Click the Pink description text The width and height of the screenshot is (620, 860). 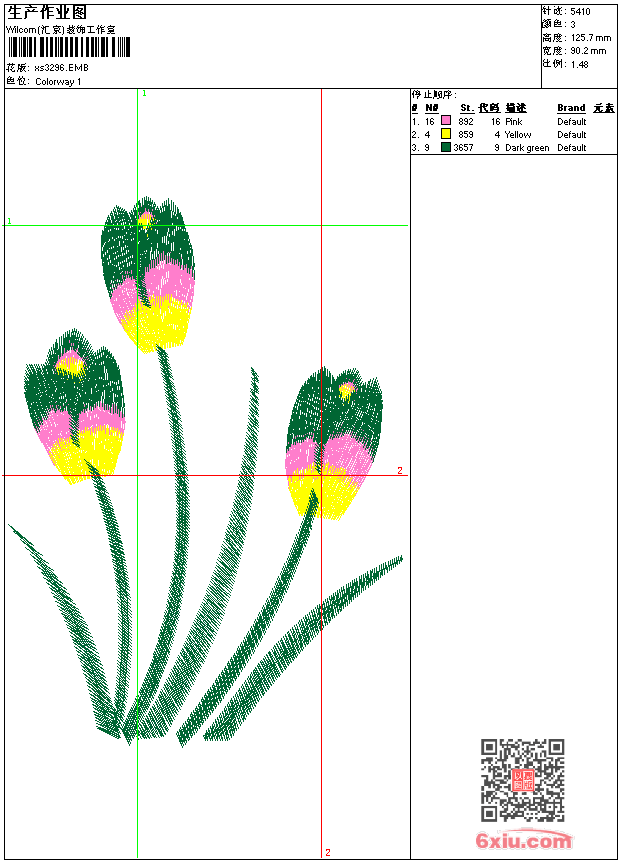pyautogui.click(x=514, y=122)
